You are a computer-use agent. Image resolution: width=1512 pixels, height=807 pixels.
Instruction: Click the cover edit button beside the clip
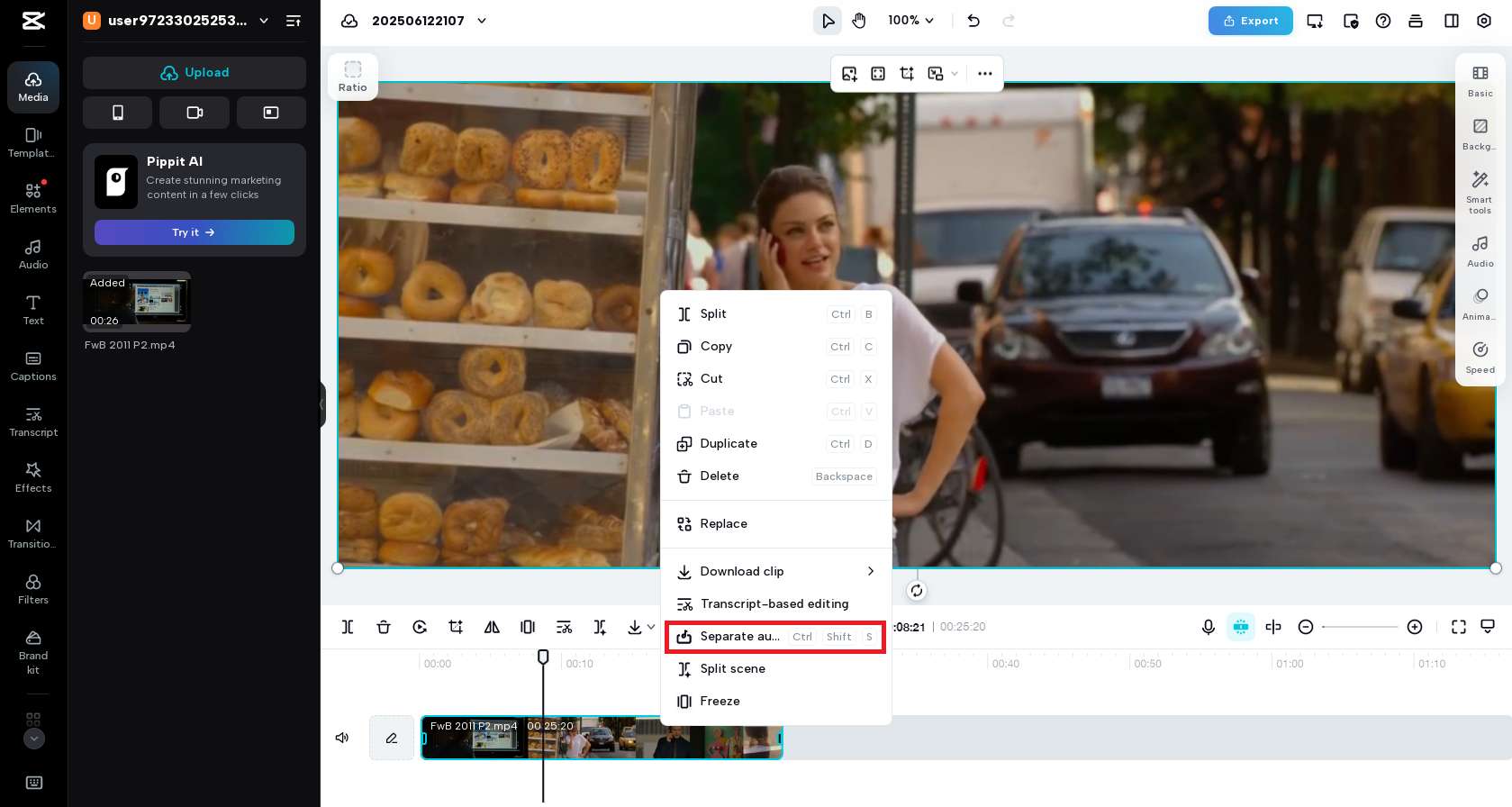392,738
